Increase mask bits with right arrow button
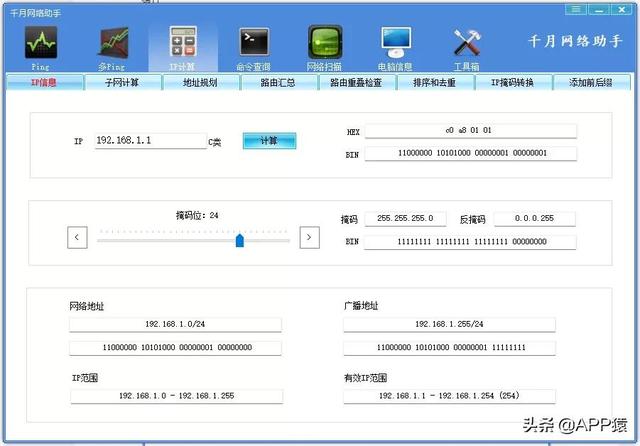 click(310, 237)
